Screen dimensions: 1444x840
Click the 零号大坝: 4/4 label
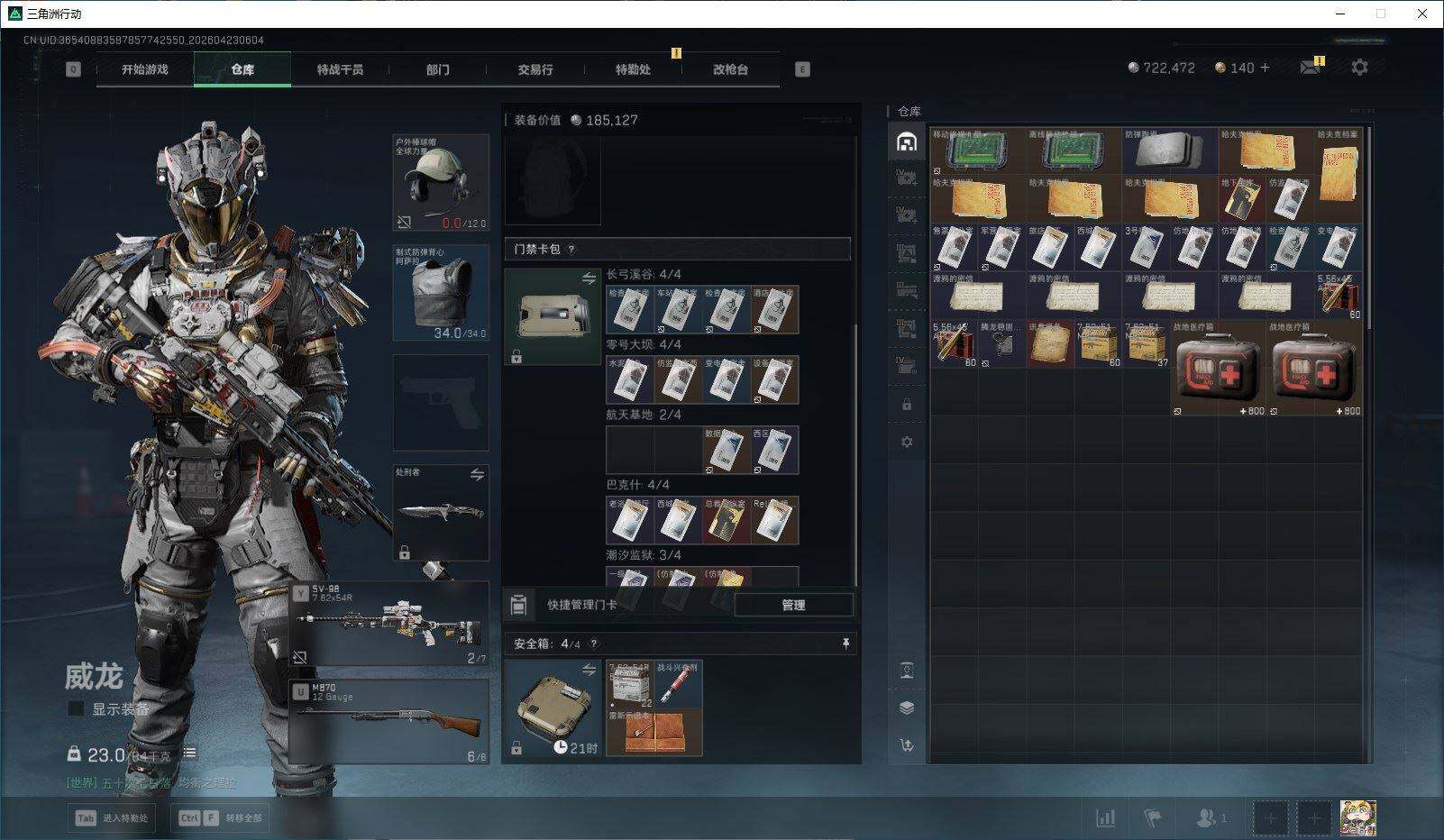(644, 344)
